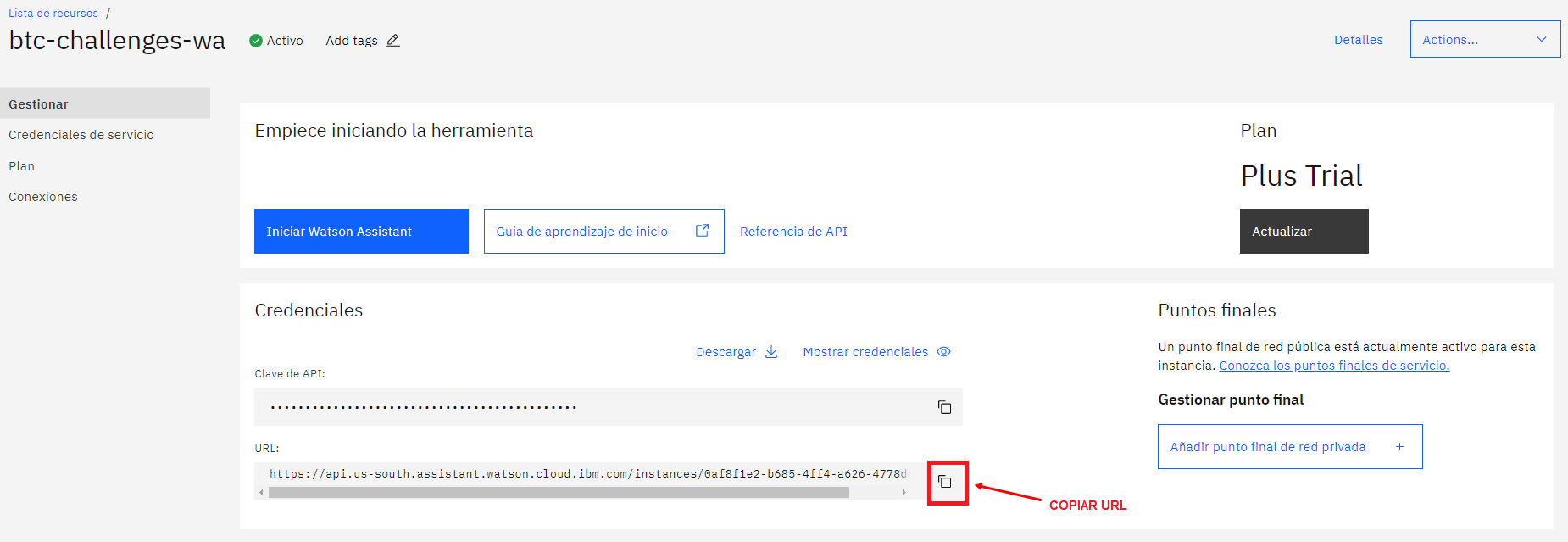This screenshot has height=542, width=1568.
Task: Click the Plan heading above Plus Trial
Action: (1258, 131)
